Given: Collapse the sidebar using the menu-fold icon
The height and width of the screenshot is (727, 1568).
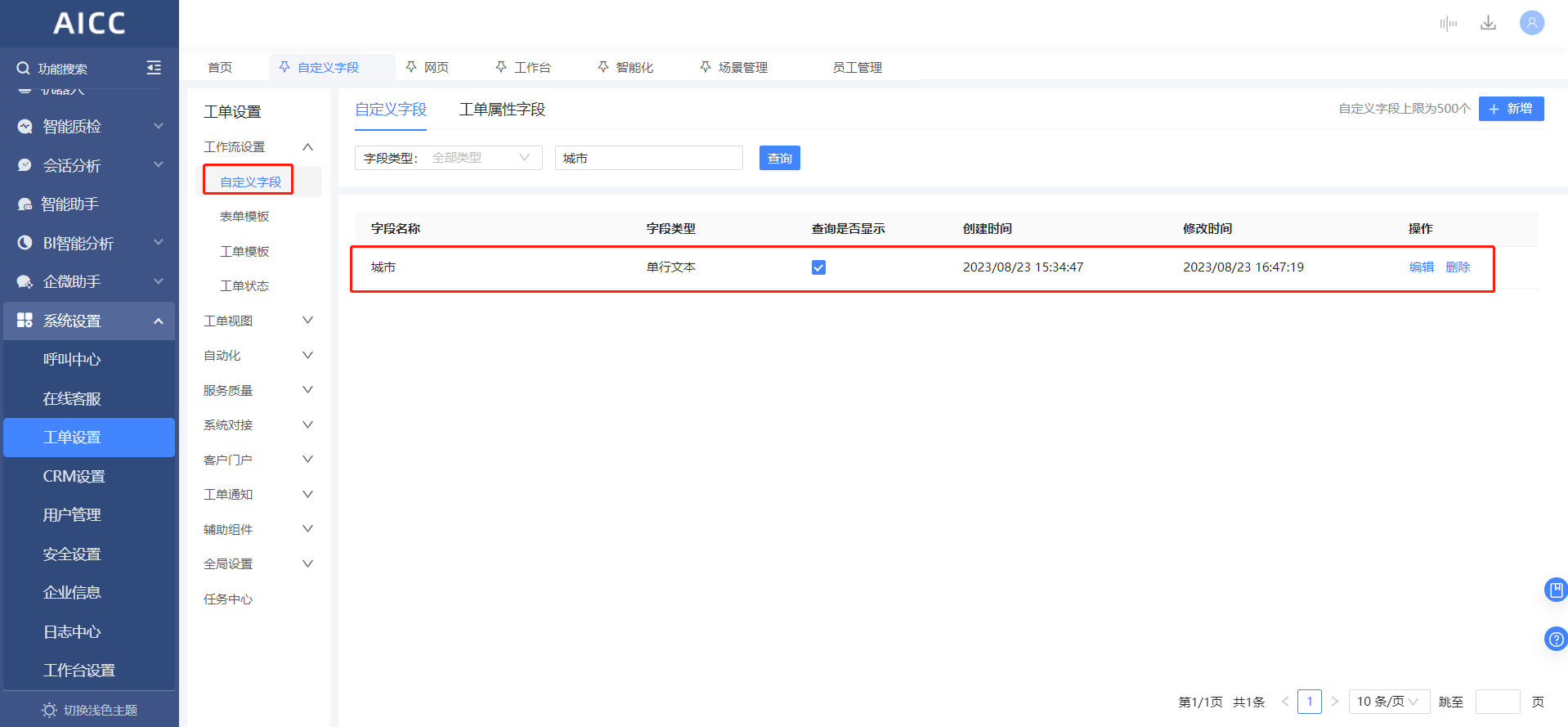Looking at the screenshot, I should click(154, 68).
